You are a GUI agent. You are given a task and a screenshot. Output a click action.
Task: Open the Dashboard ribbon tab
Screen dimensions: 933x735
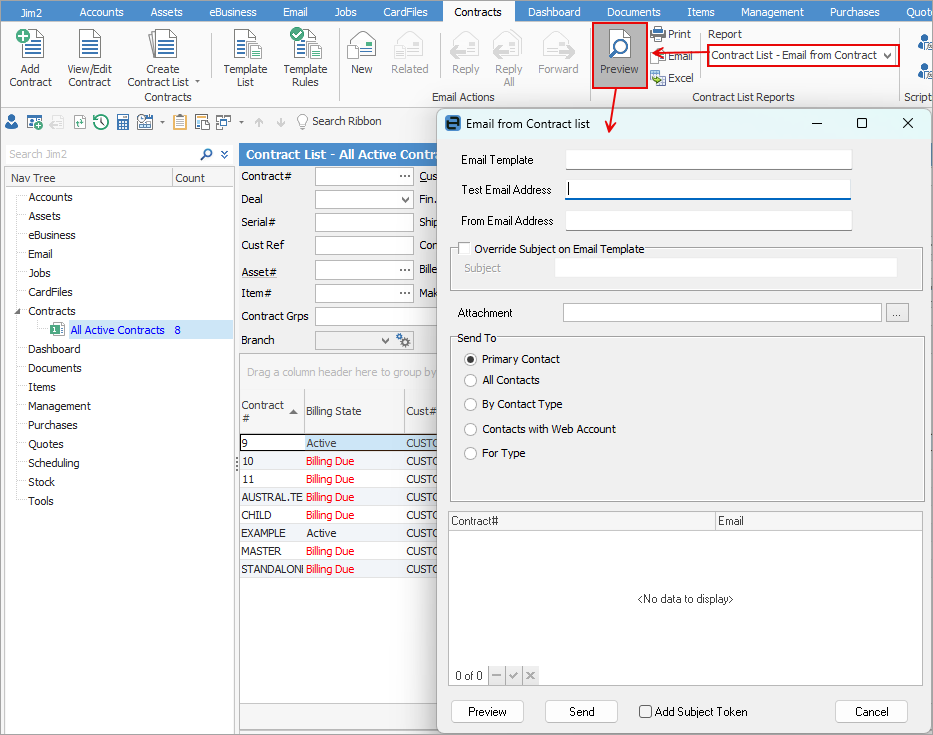[554, 12]
